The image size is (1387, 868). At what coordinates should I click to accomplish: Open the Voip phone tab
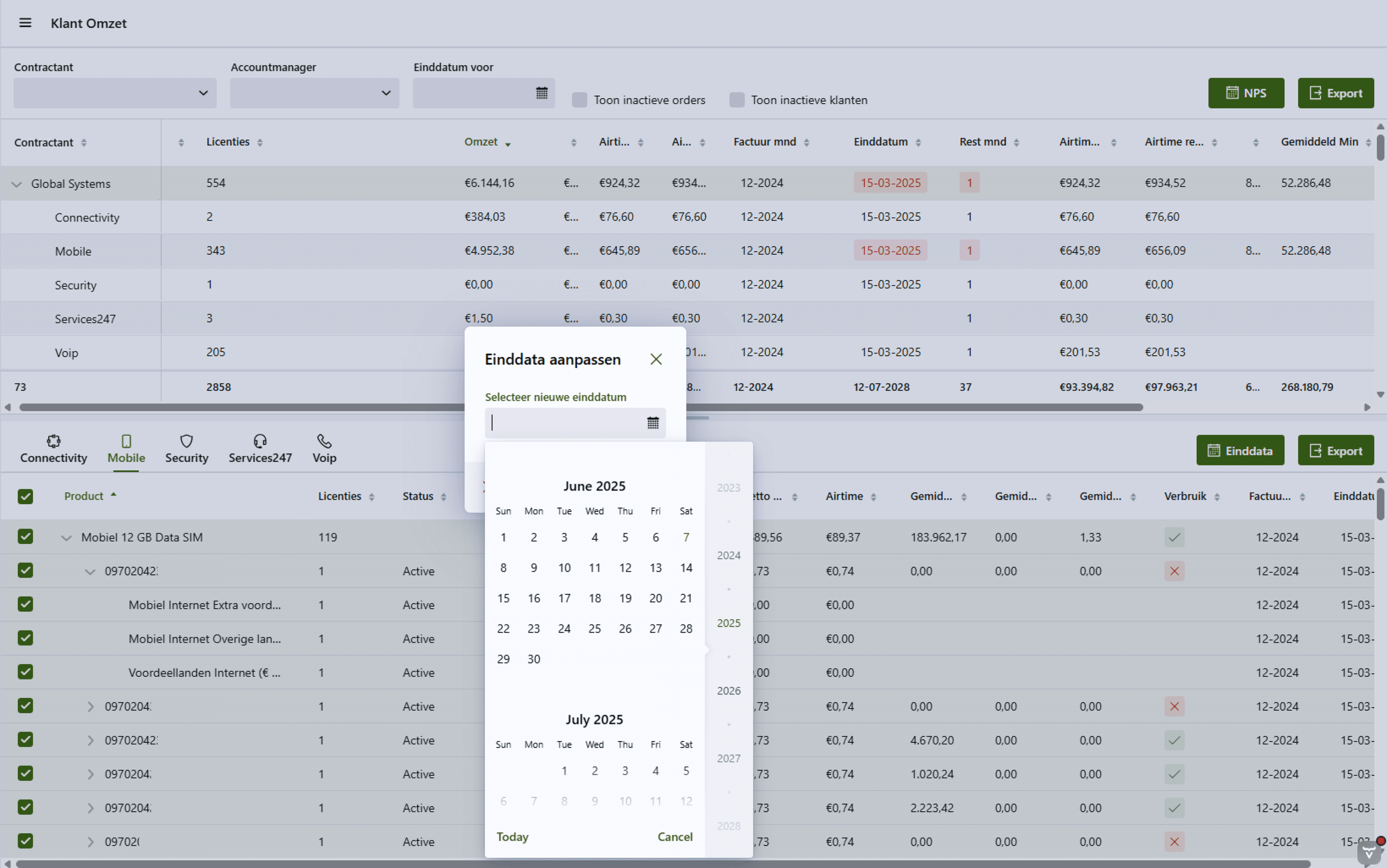(324, 449)
